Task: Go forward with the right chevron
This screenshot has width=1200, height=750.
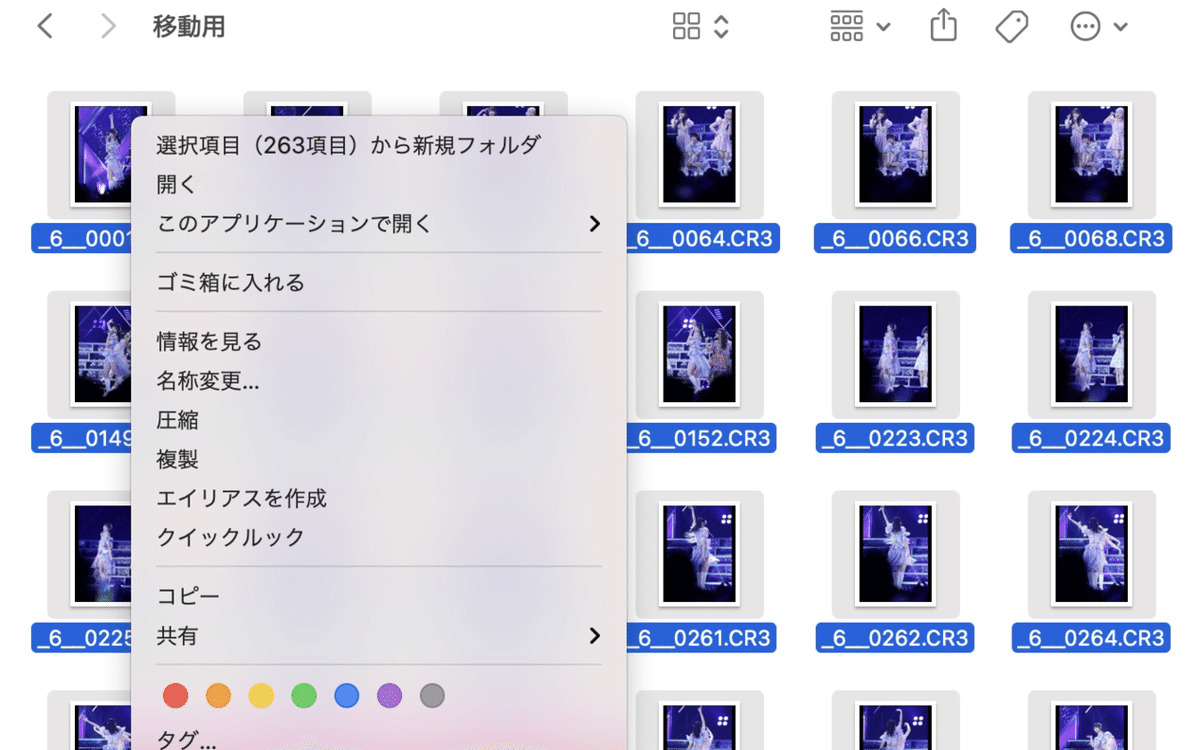Action: 108,27
